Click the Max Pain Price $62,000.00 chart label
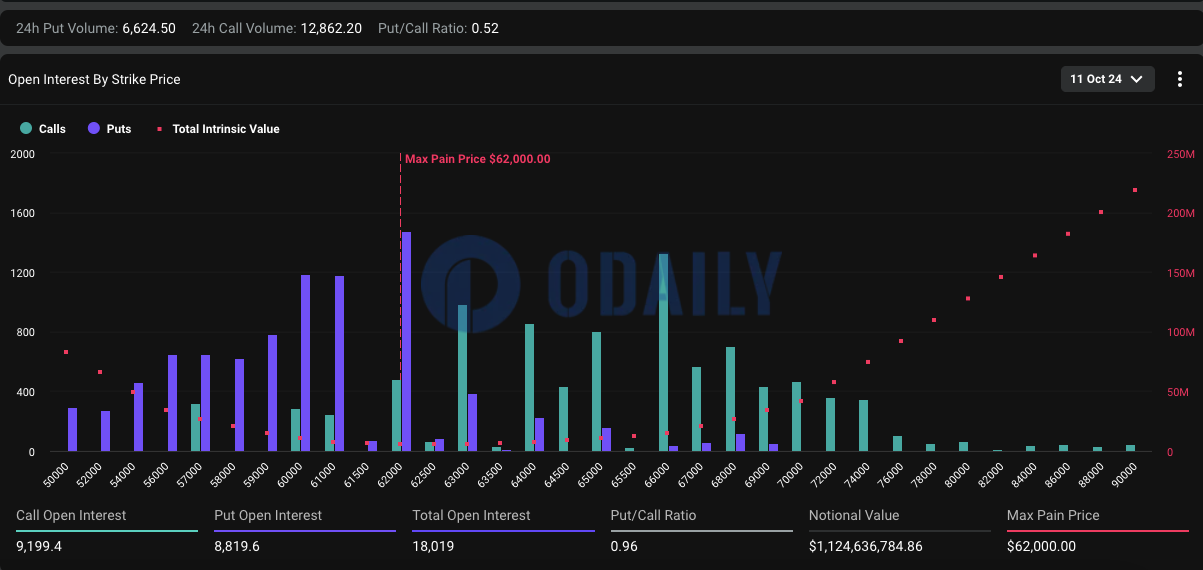The height and width of the screenshot is (570, 1203). point(477,159)
